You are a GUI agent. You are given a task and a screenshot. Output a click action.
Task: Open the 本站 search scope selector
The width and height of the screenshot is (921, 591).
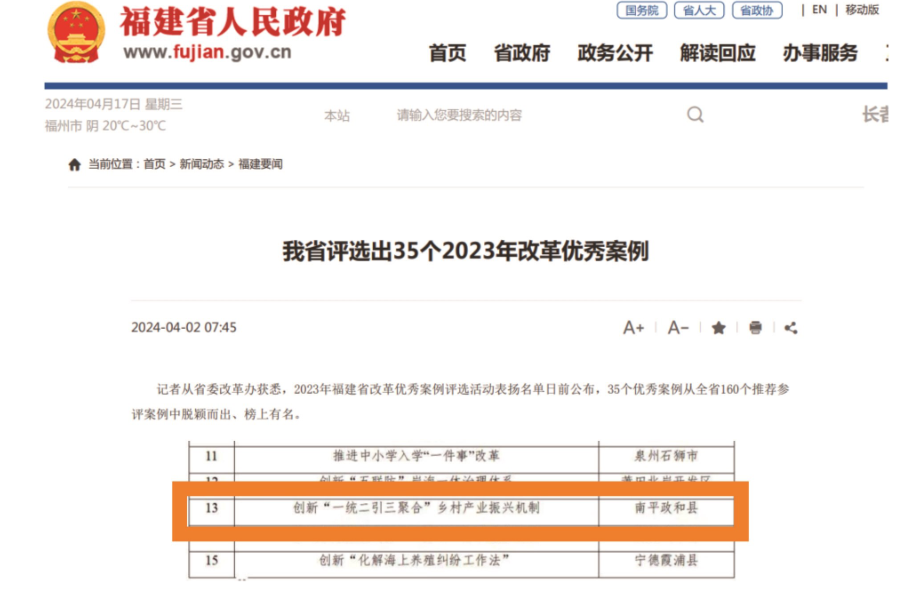pyautogui.click(x=337, y=116)
